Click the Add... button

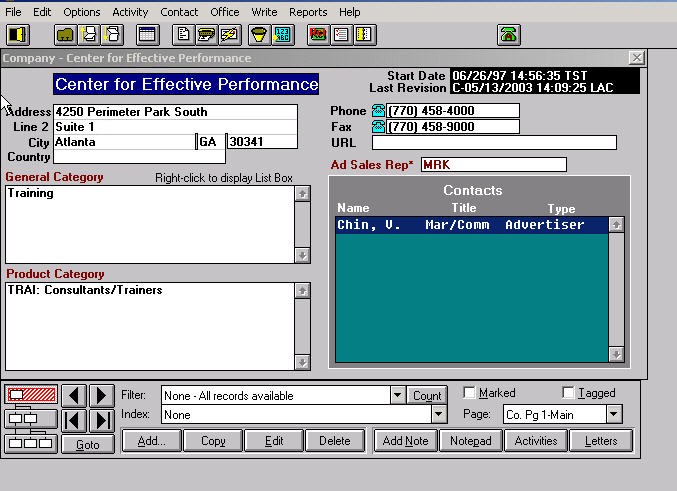pyautogui.click(x=152, y=440)
